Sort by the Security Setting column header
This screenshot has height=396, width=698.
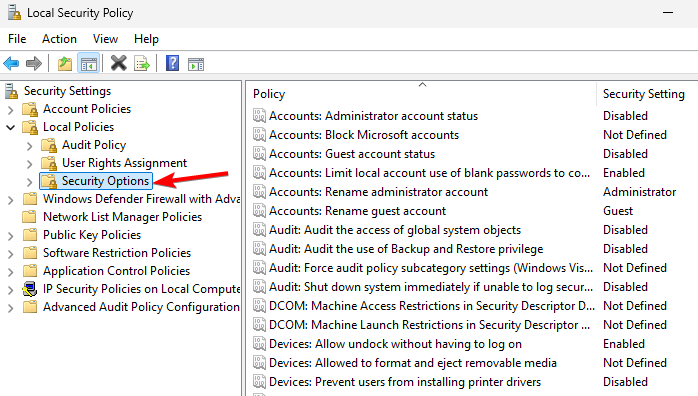[x=644, y=94]
